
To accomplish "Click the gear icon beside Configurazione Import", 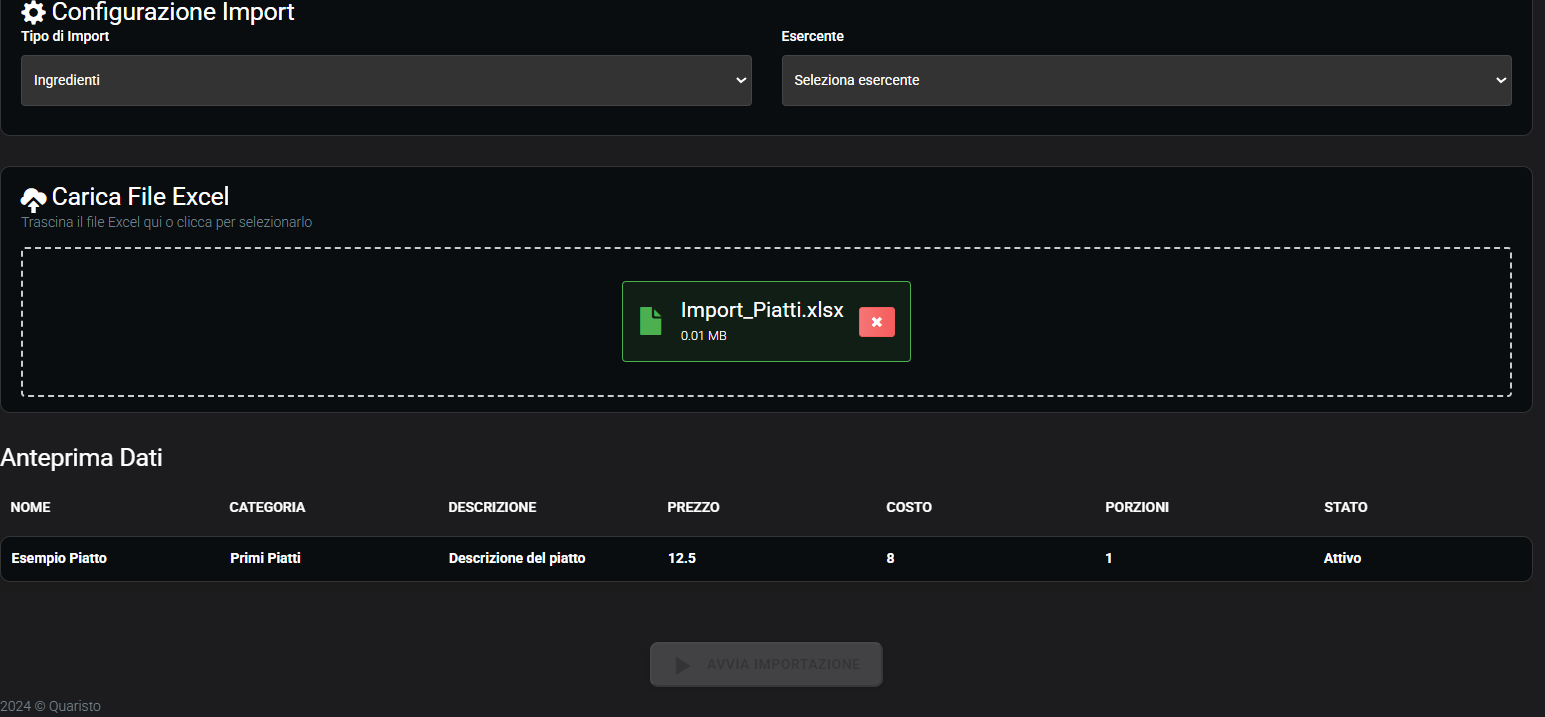I will pyautogui.click(x=33, y=13).
